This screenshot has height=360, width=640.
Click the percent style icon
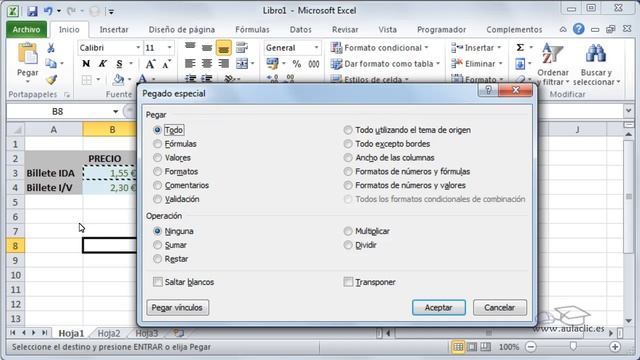click(297, 64)
